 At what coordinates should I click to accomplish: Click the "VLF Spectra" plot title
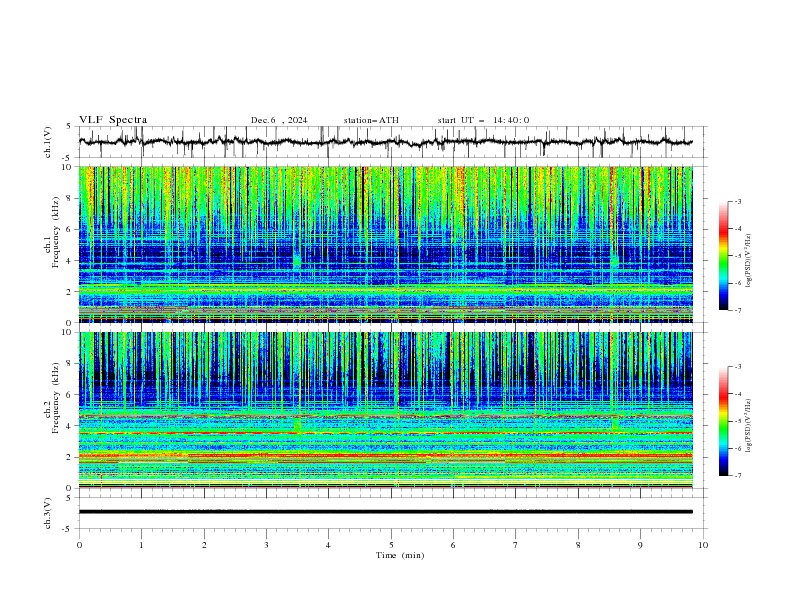113,120
